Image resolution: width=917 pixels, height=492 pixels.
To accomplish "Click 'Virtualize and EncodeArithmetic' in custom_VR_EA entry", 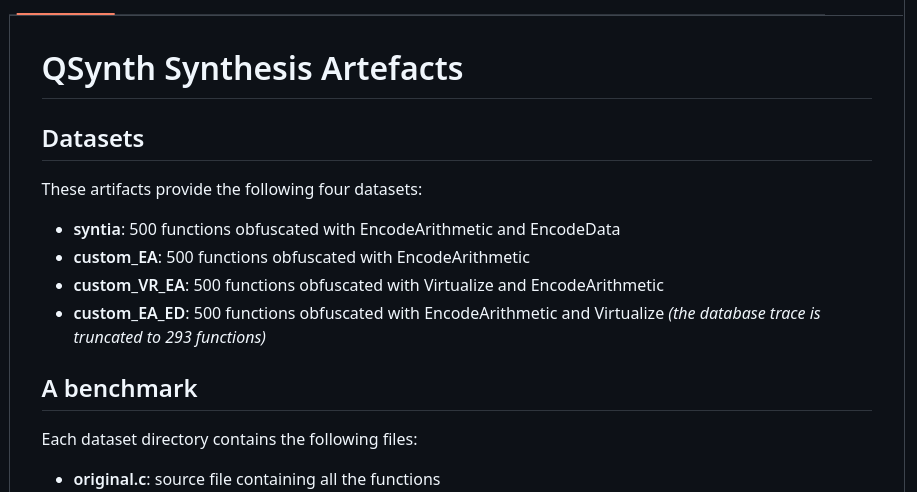I will coord(543,285).
